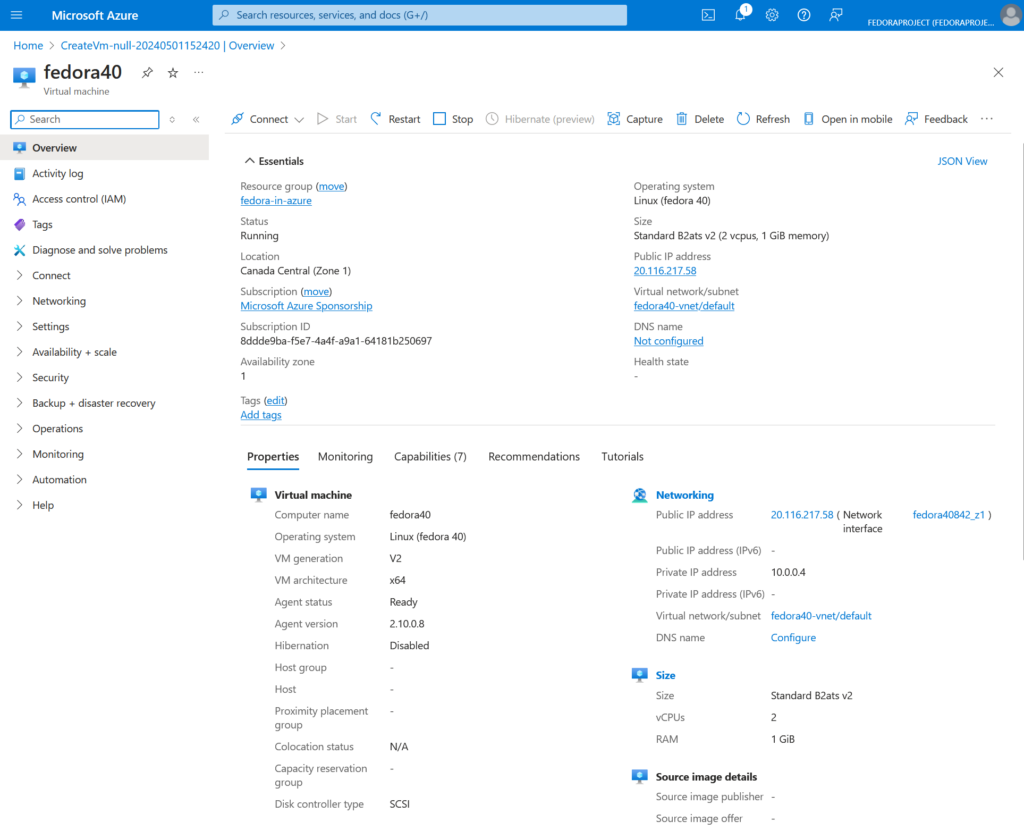Click Essentials public IP 20.116.217.58
This screenshot has width=1024, height=830.
coord(665,270)
